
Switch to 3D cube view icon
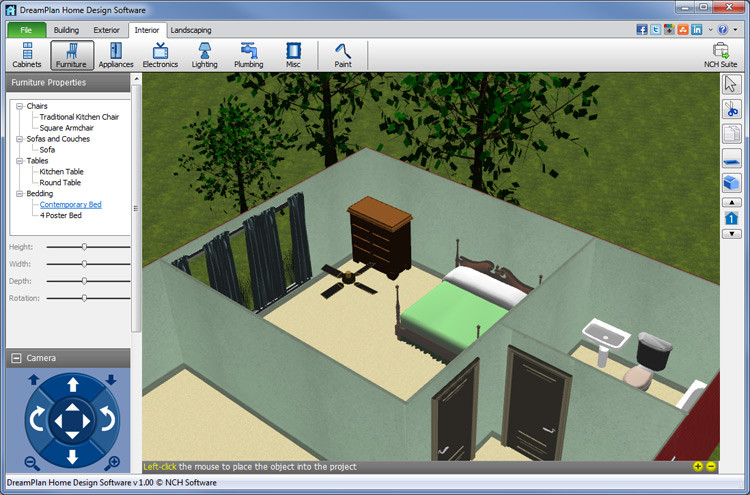pyautogui.click(x=731, y=183)
